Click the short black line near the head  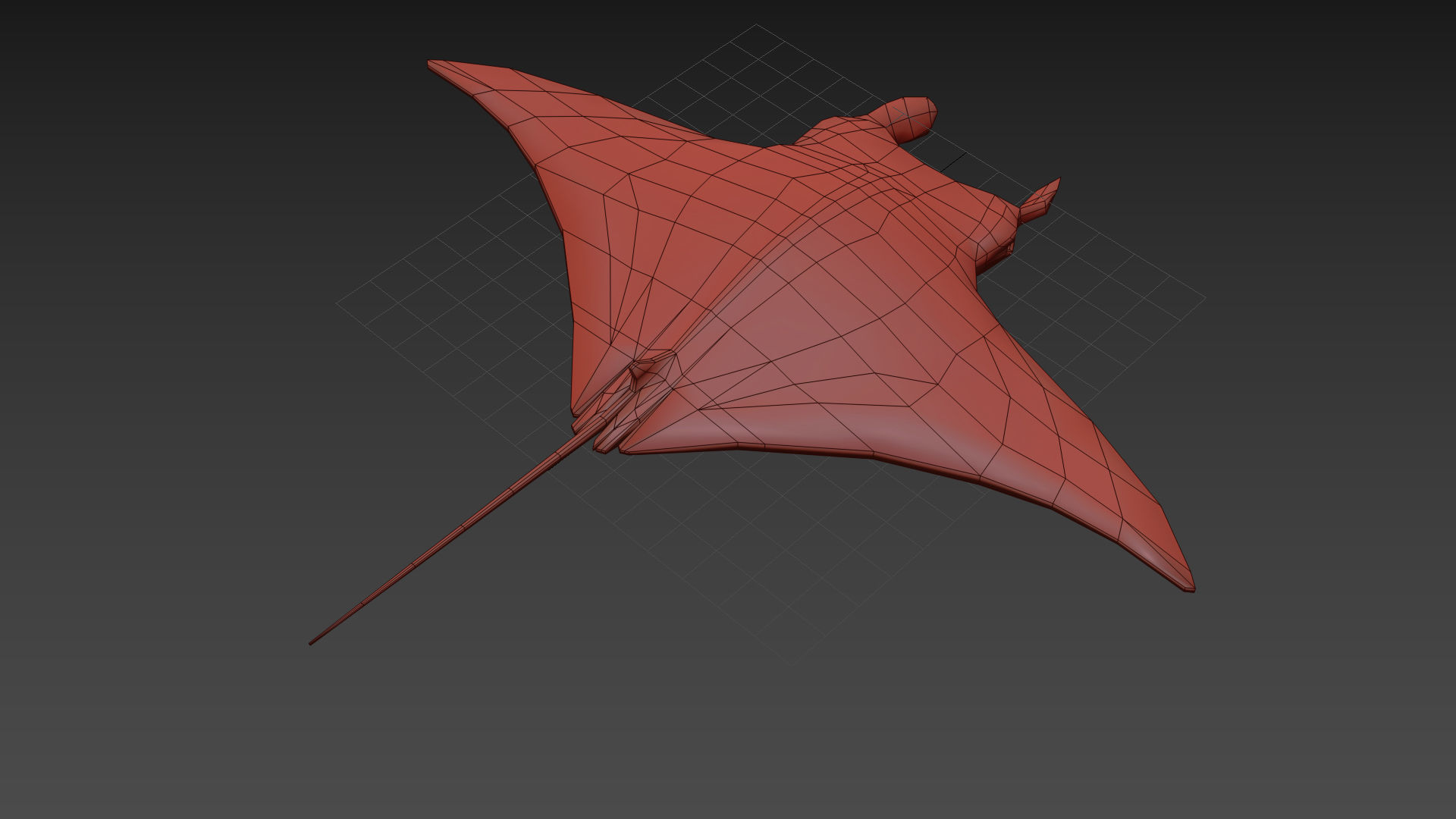[x=954, y=162]
